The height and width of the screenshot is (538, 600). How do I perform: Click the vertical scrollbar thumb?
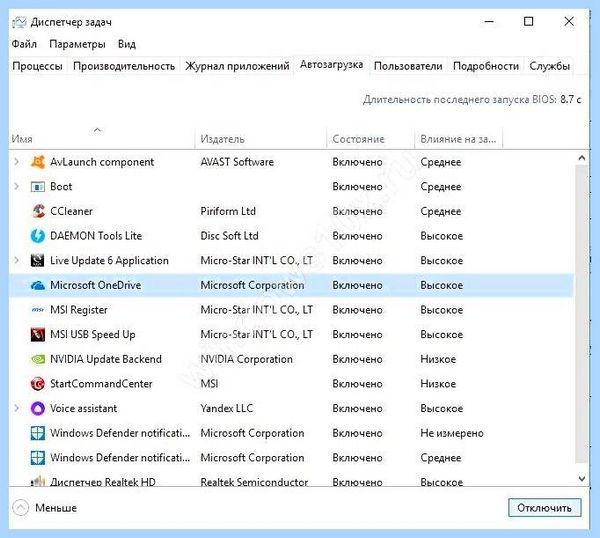click(x=582, y=314)
